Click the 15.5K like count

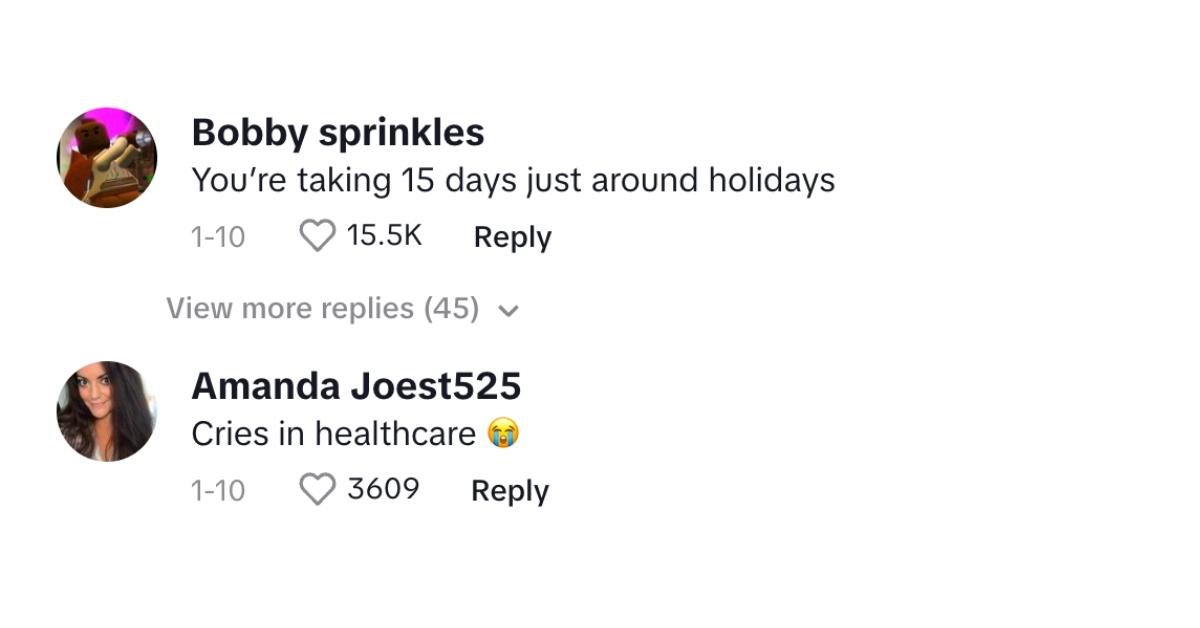point(384,236)
